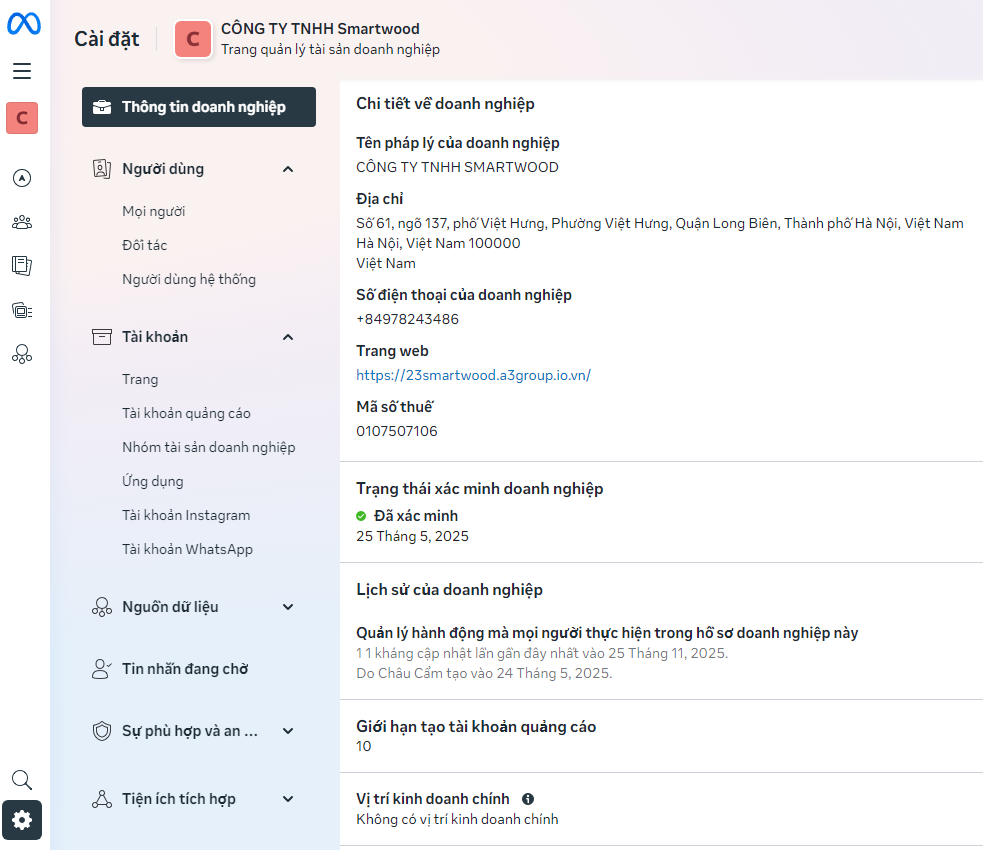The width and height of the screenshot is (983, 850).
Task: Click the settings gear icon
Action: [22, 820]
